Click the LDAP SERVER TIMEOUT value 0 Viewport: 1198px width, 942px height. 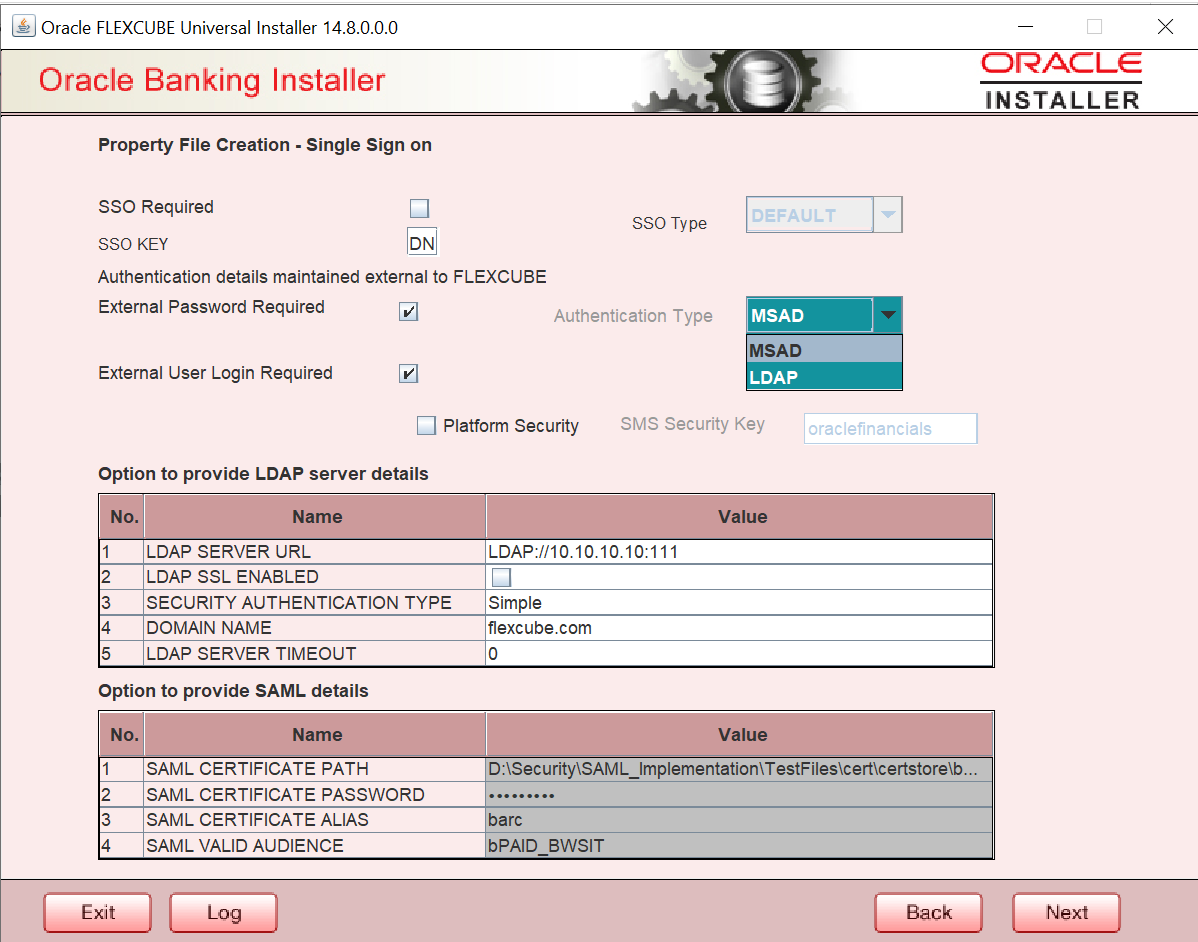739,653
